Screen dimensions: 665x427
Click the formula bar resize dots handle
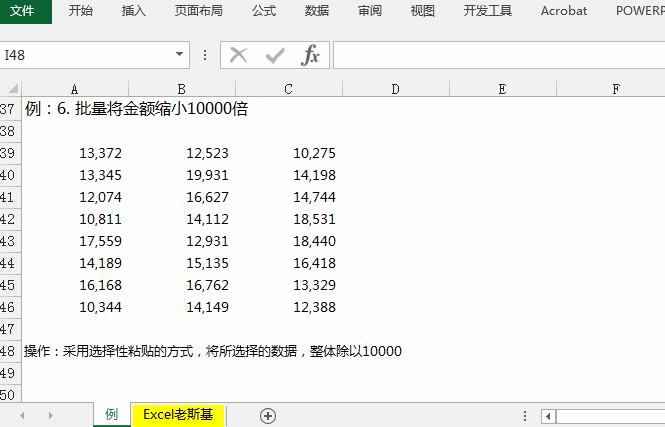(x=205, y=55)
